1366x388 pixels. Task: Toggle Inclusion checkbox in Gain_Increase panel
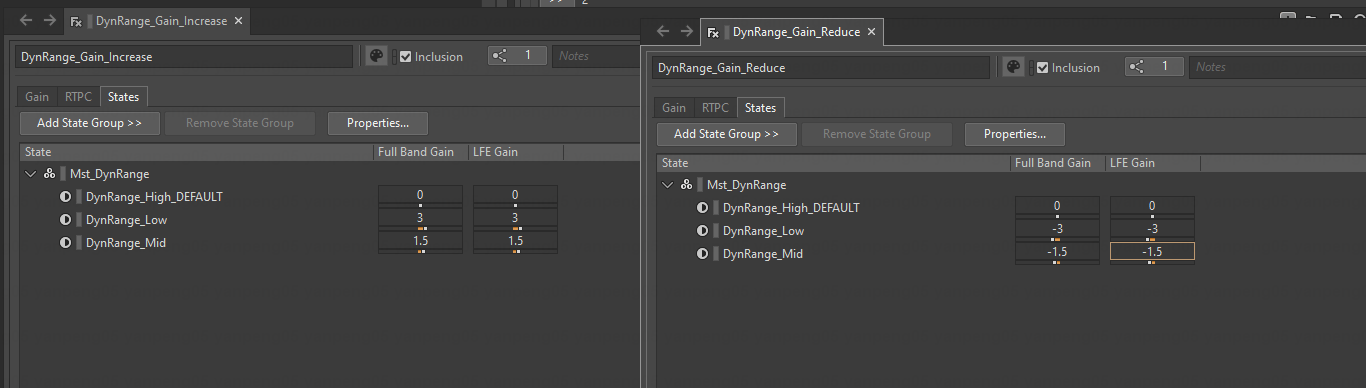point(405,57)
